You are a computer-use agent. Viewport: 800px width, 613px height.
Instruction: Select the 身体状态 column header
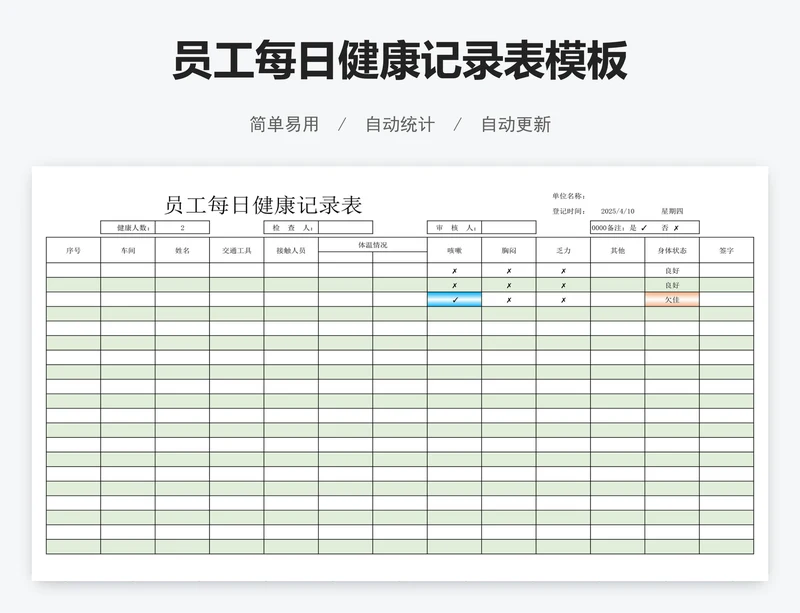672,250
